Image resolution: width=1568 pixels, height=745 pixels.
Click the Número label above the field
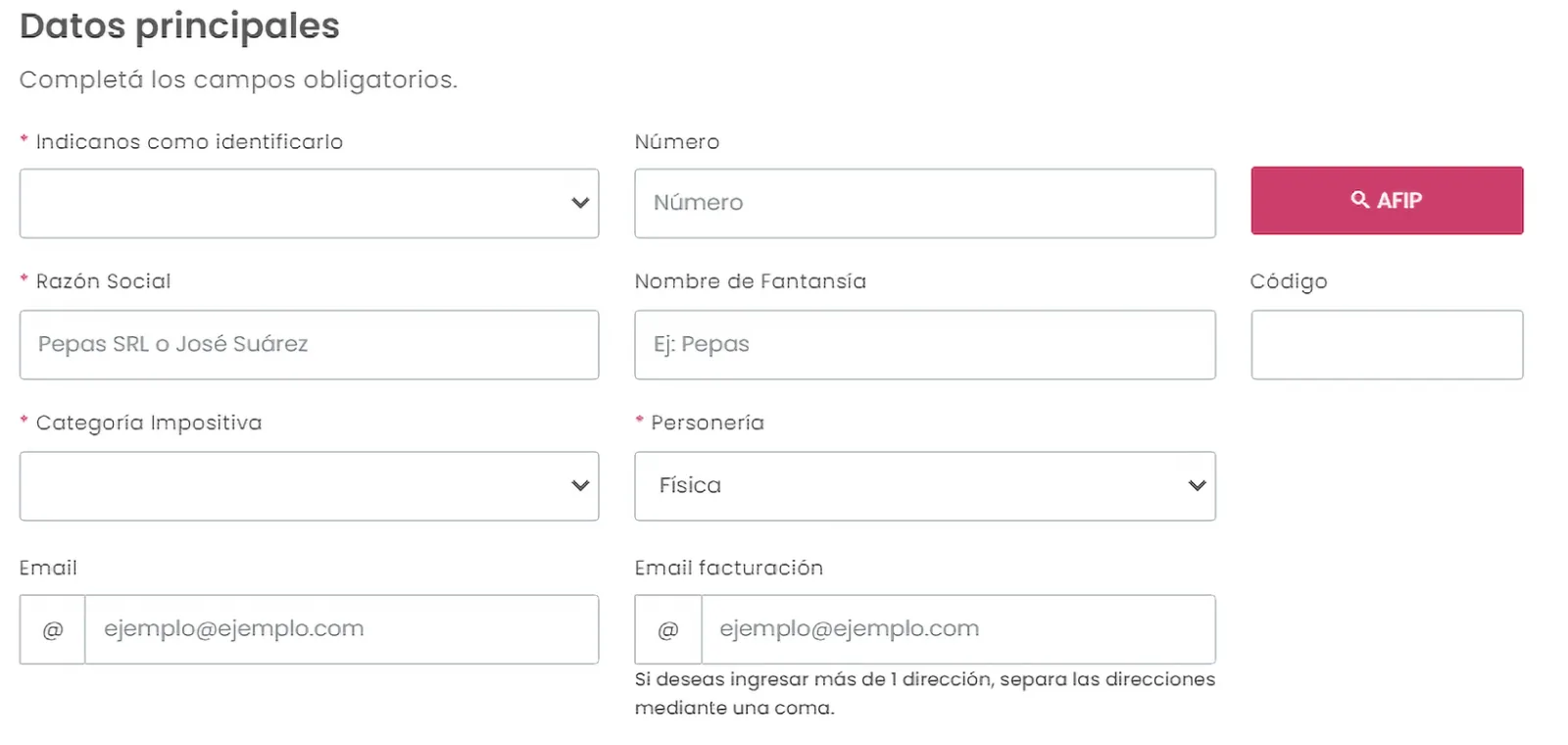676,142
